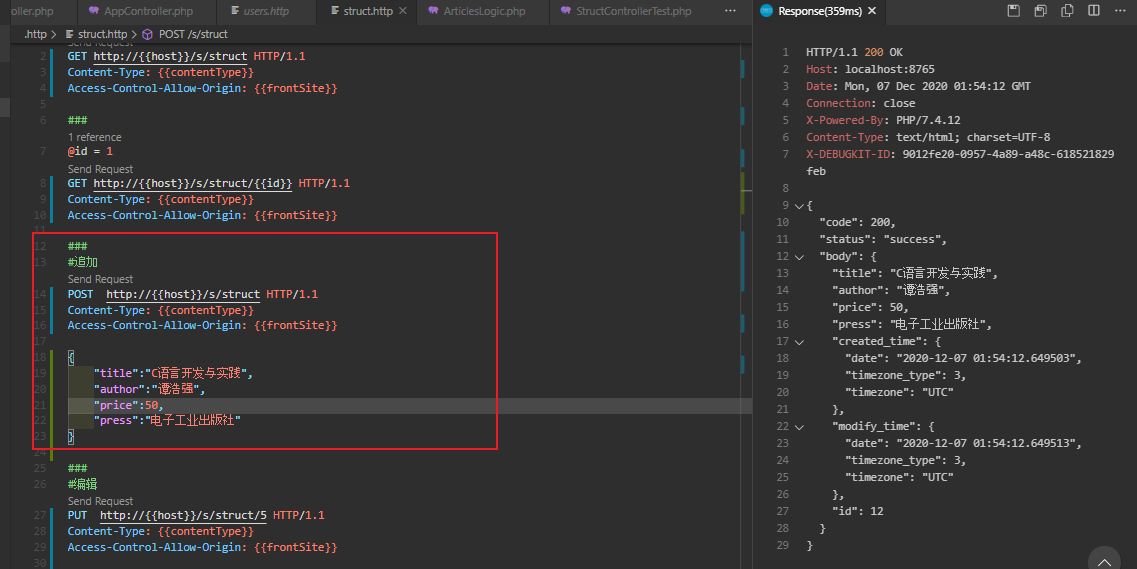Viewport: 1137px width, 569px height.
Task: Click the POST /s/struct breadcrumb item
Action: pos(192,34)
